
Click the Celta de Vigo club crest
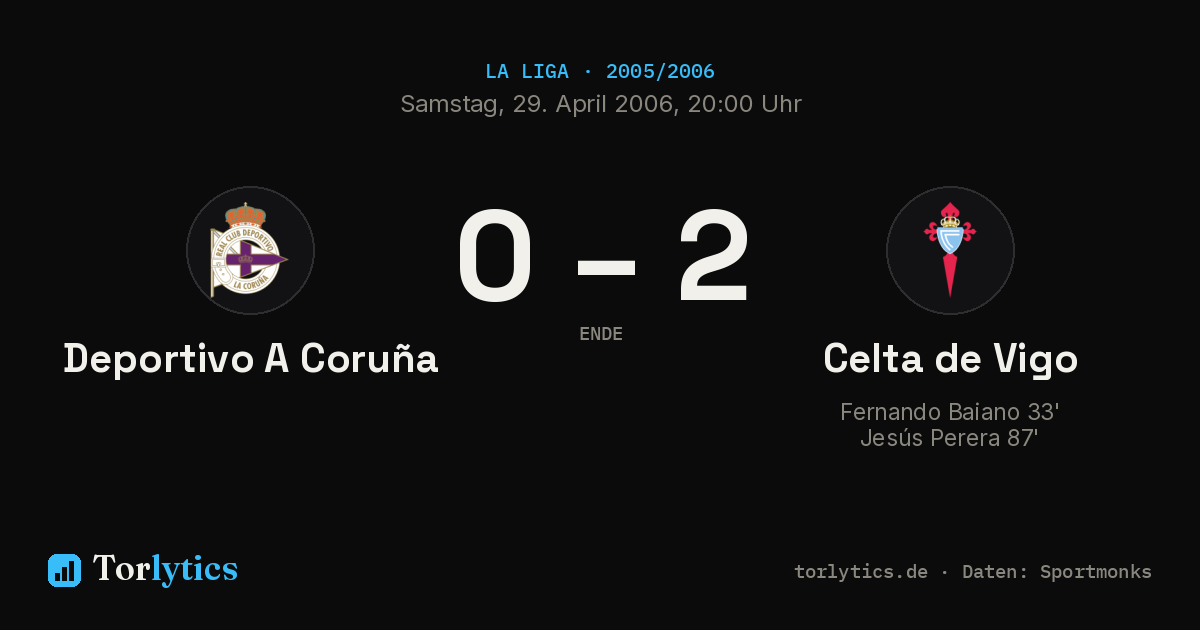tap(950, 250)
